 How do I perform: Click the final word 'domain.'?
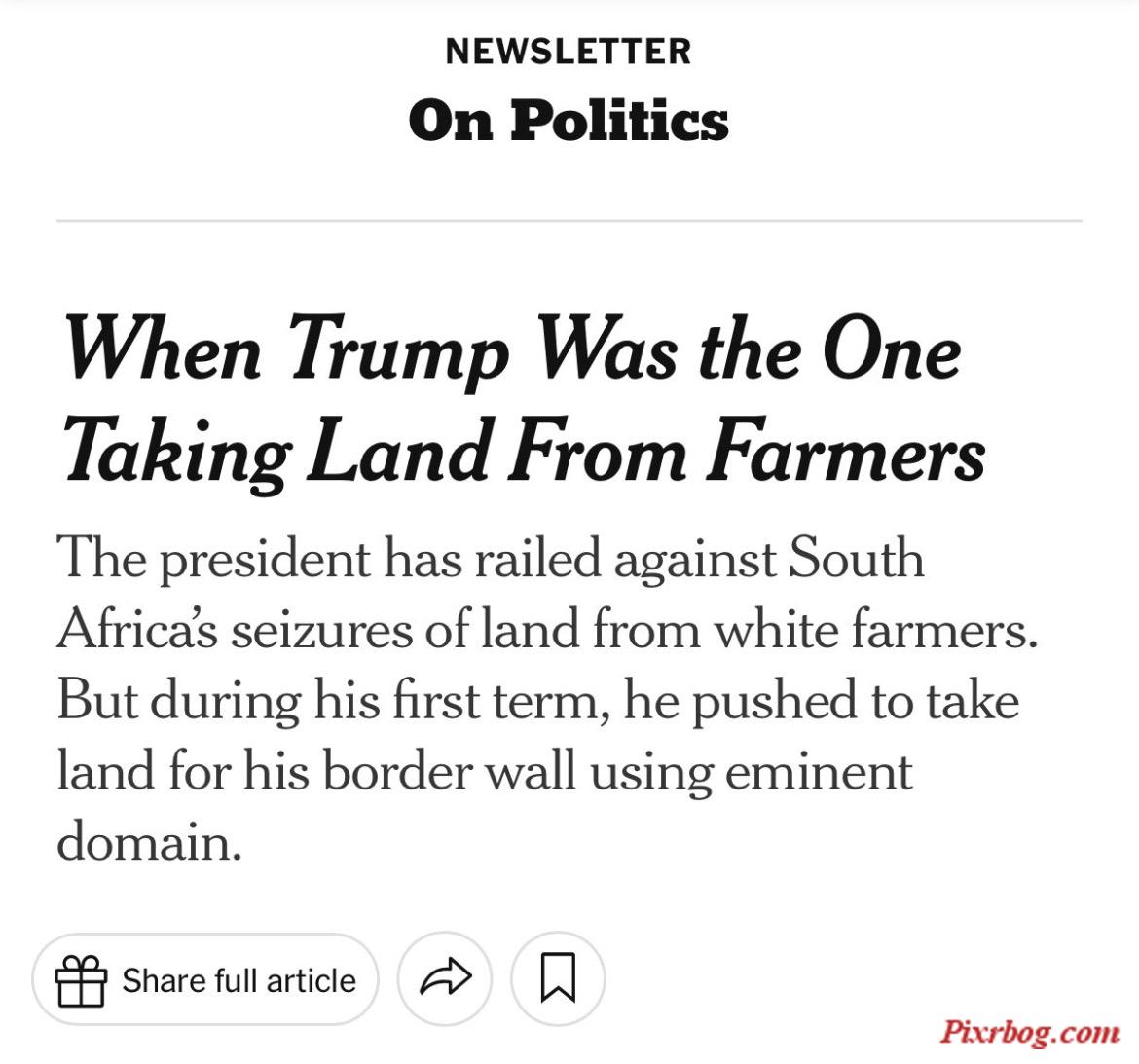[x=149, y=842]
